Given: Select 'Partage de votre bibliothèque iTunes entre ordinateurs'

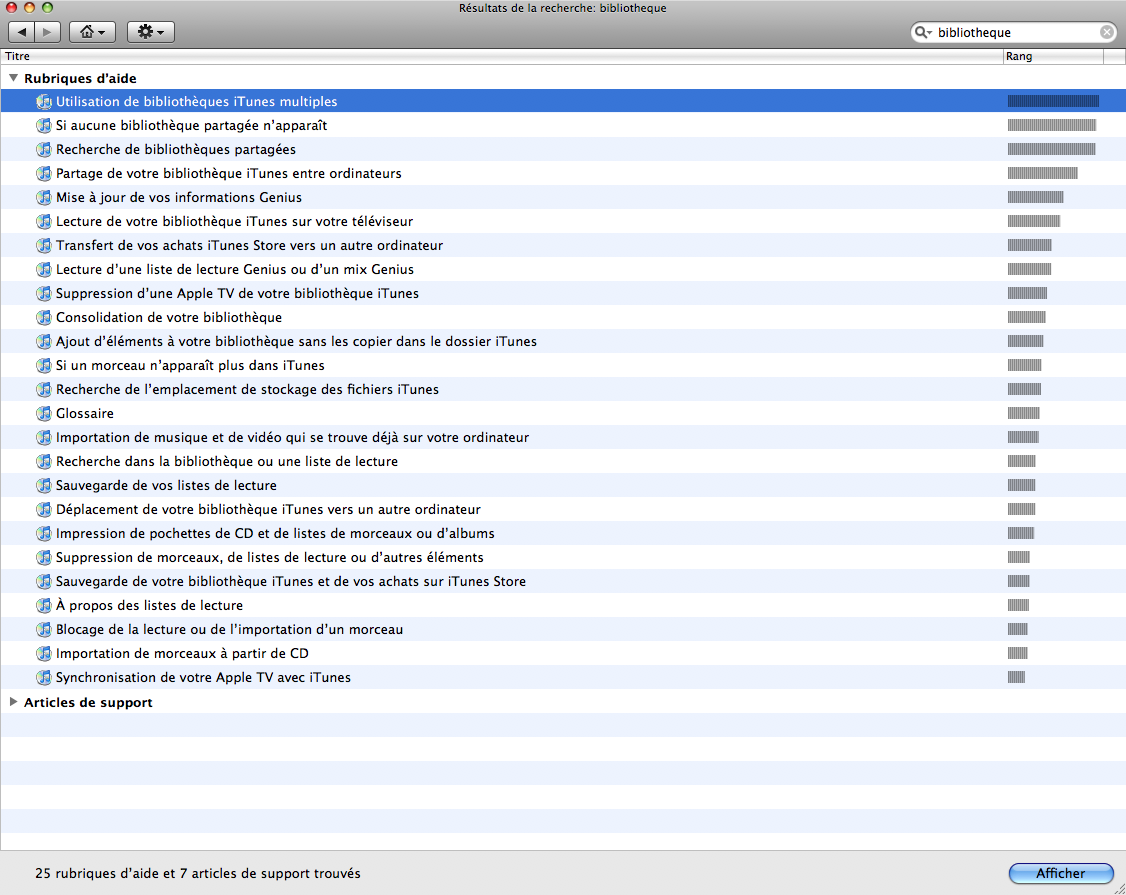Looking at the screenshot, I should (563, 173).
